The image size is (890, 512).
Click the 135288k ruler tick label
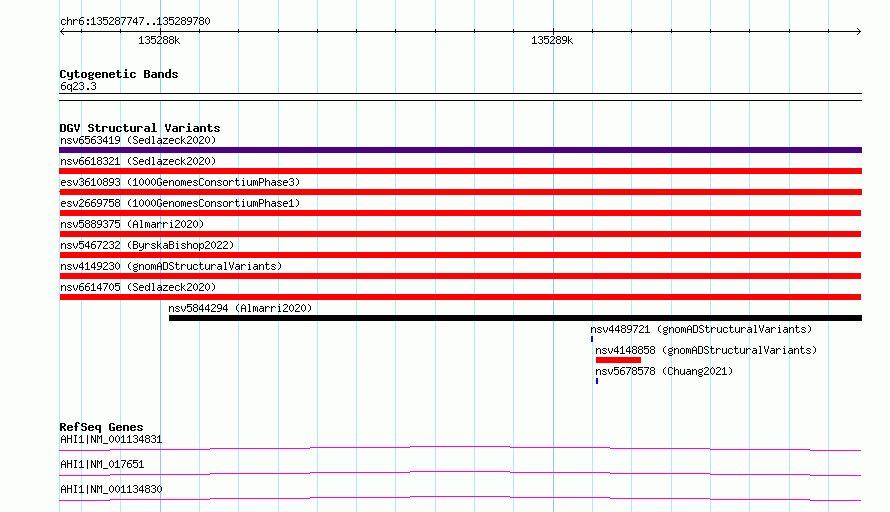(x=159, y=40)
